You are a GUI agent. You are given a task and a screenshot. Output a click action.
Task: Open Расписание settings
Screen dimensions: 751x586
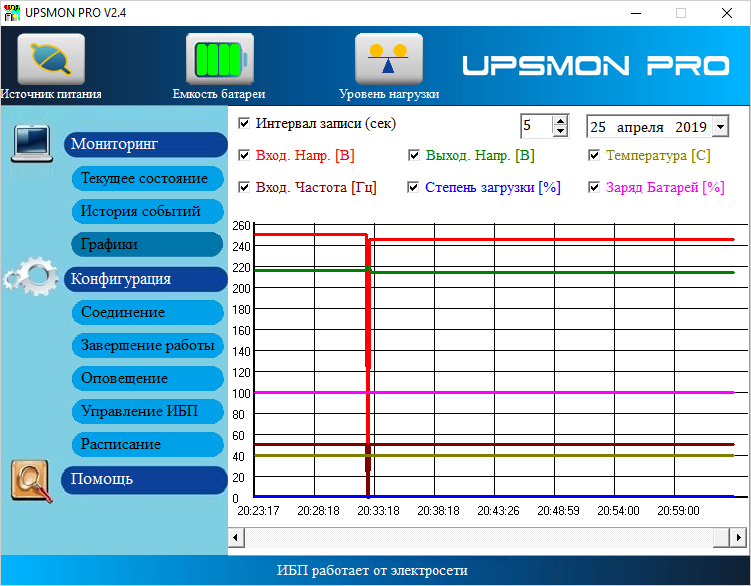point(148,445)
